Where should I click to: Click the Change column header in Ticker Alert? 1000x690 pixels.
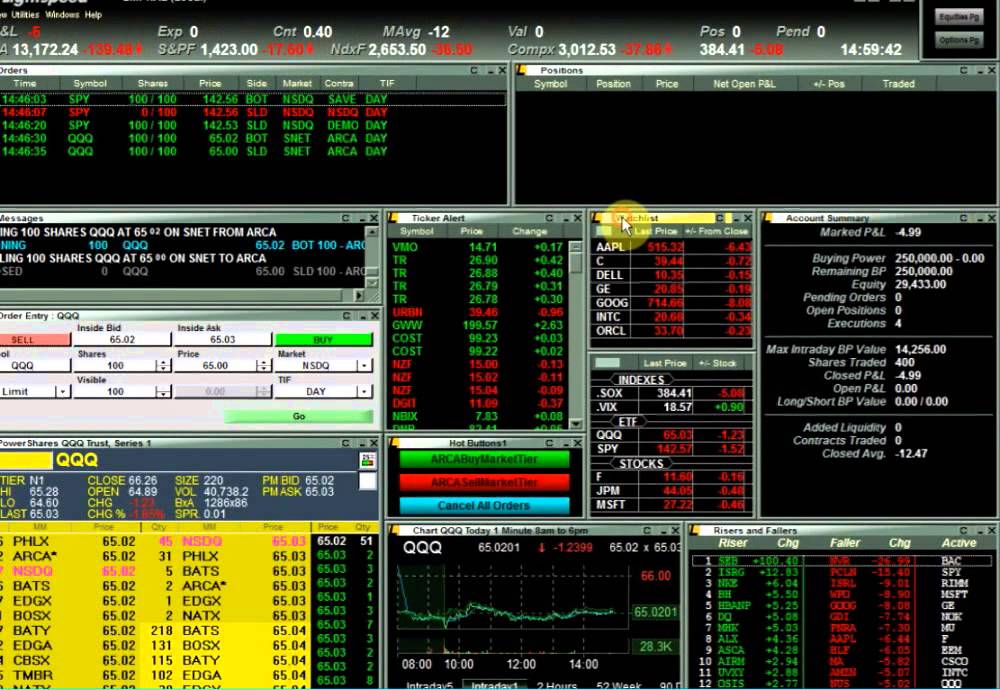[529, 231]
